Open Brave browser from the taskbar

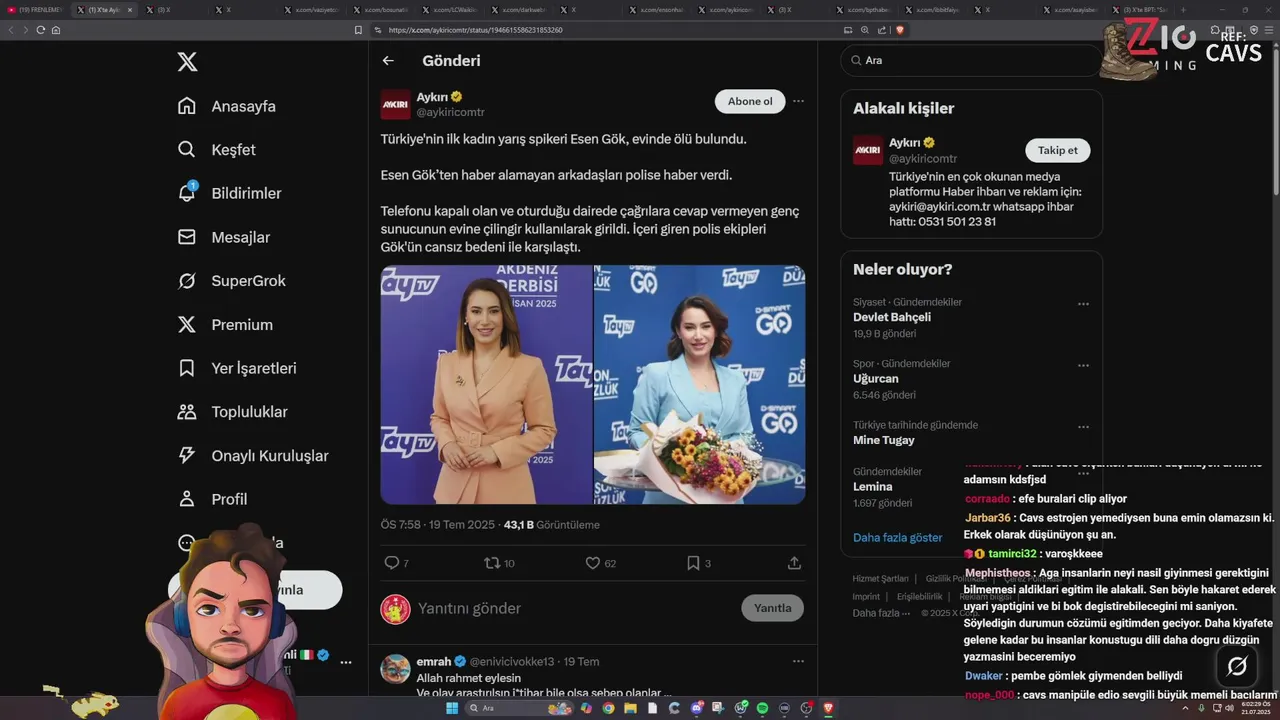pyautogui.click(x=828, y=708)
